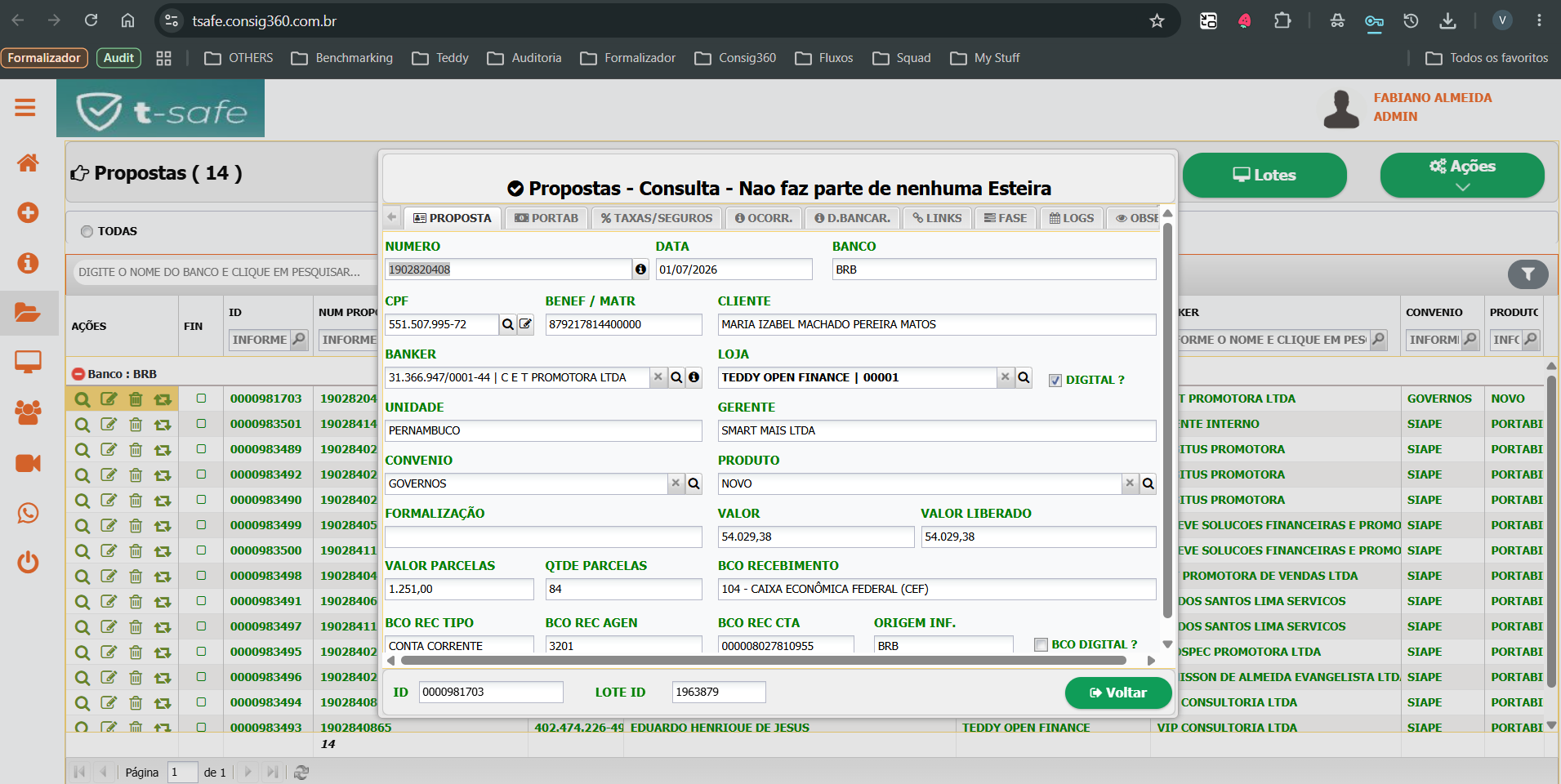1561x784 pixels.
Task: Click the Lotes button
Action: [1264, 175]
